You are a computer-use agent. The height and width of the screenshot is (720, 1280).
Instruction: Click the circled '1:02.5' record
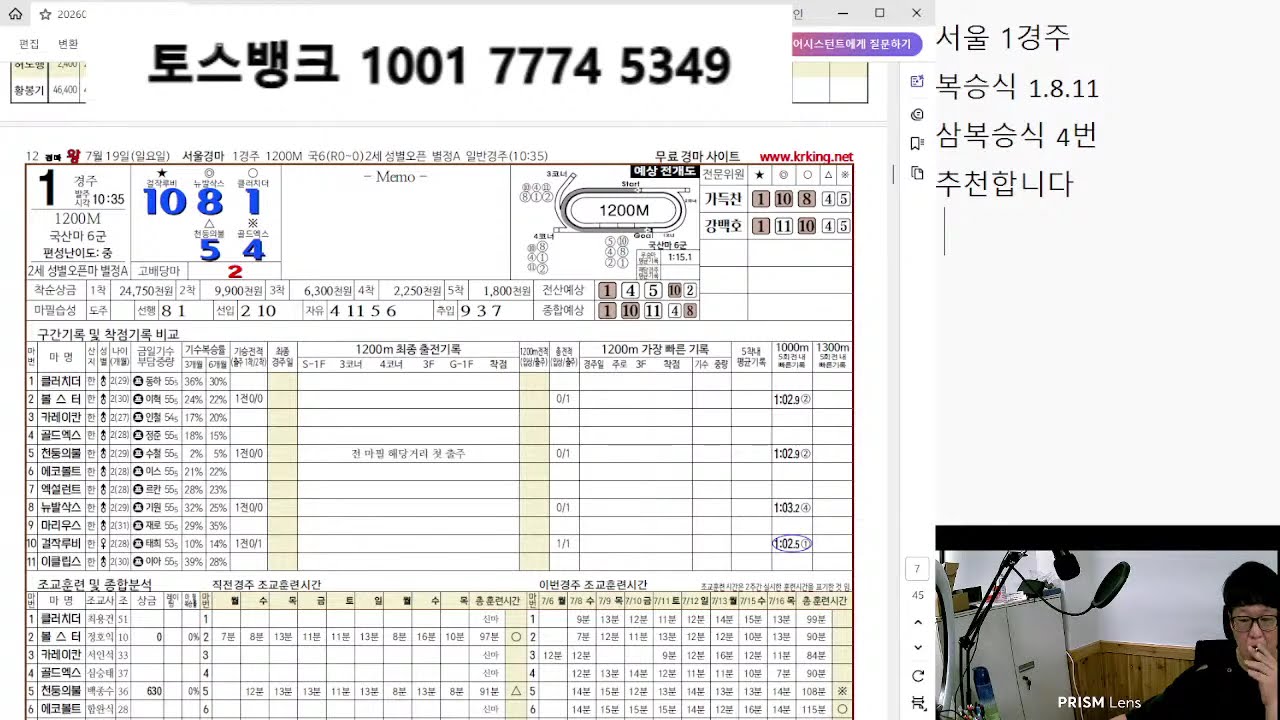[791, 544]
